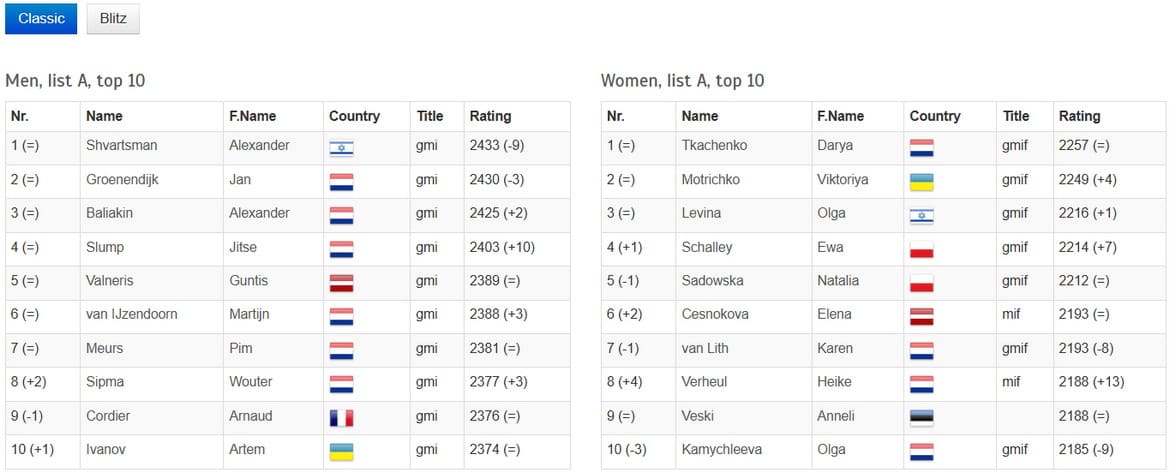
Task: Switch to the Blitz rating tab
Action: point(113,18)
